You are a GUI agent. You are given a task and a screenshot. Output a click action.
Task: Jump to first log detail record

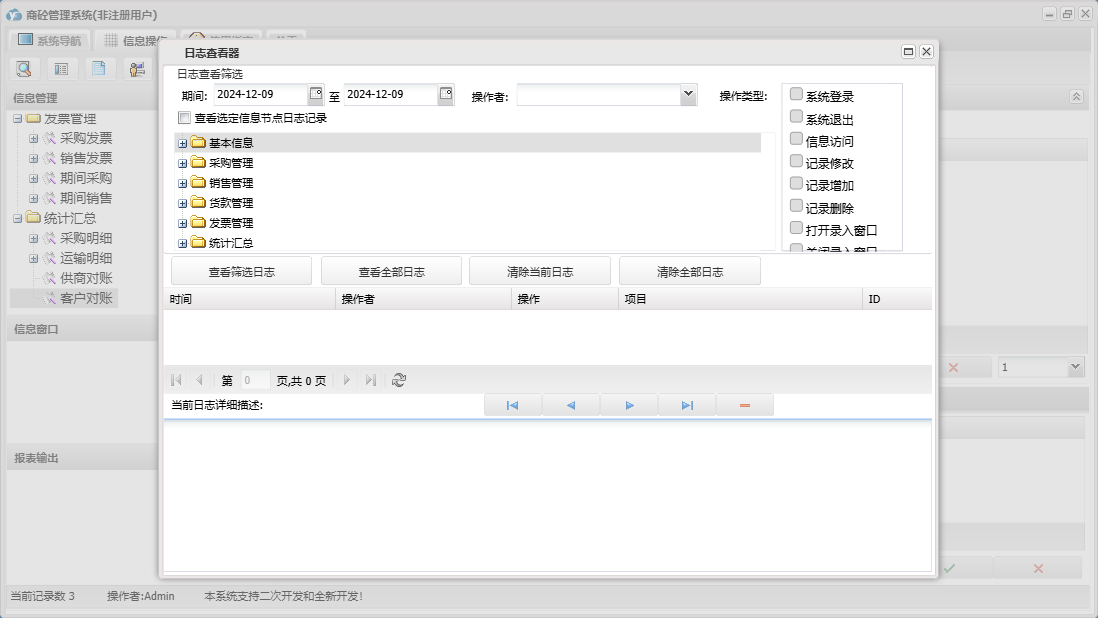[512, 405]
